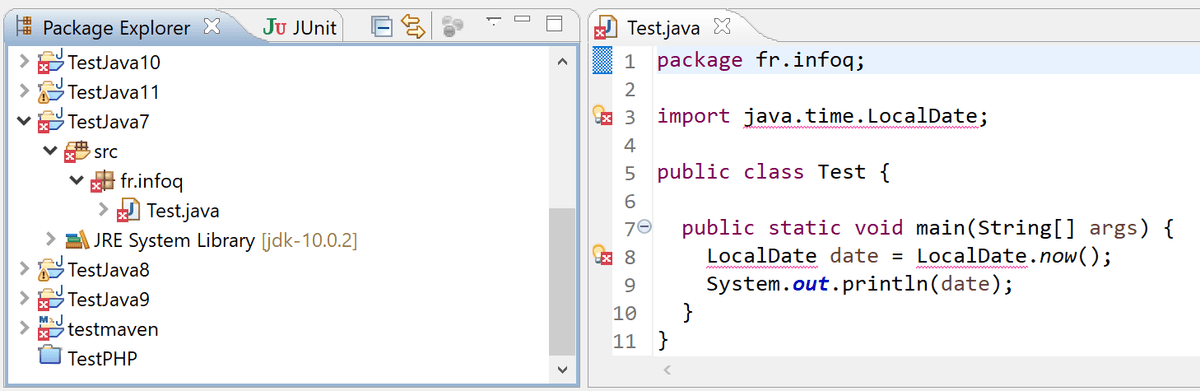Select the TestJava11 project label
The height and width of the screenshot is (391, 1200).
114,92
